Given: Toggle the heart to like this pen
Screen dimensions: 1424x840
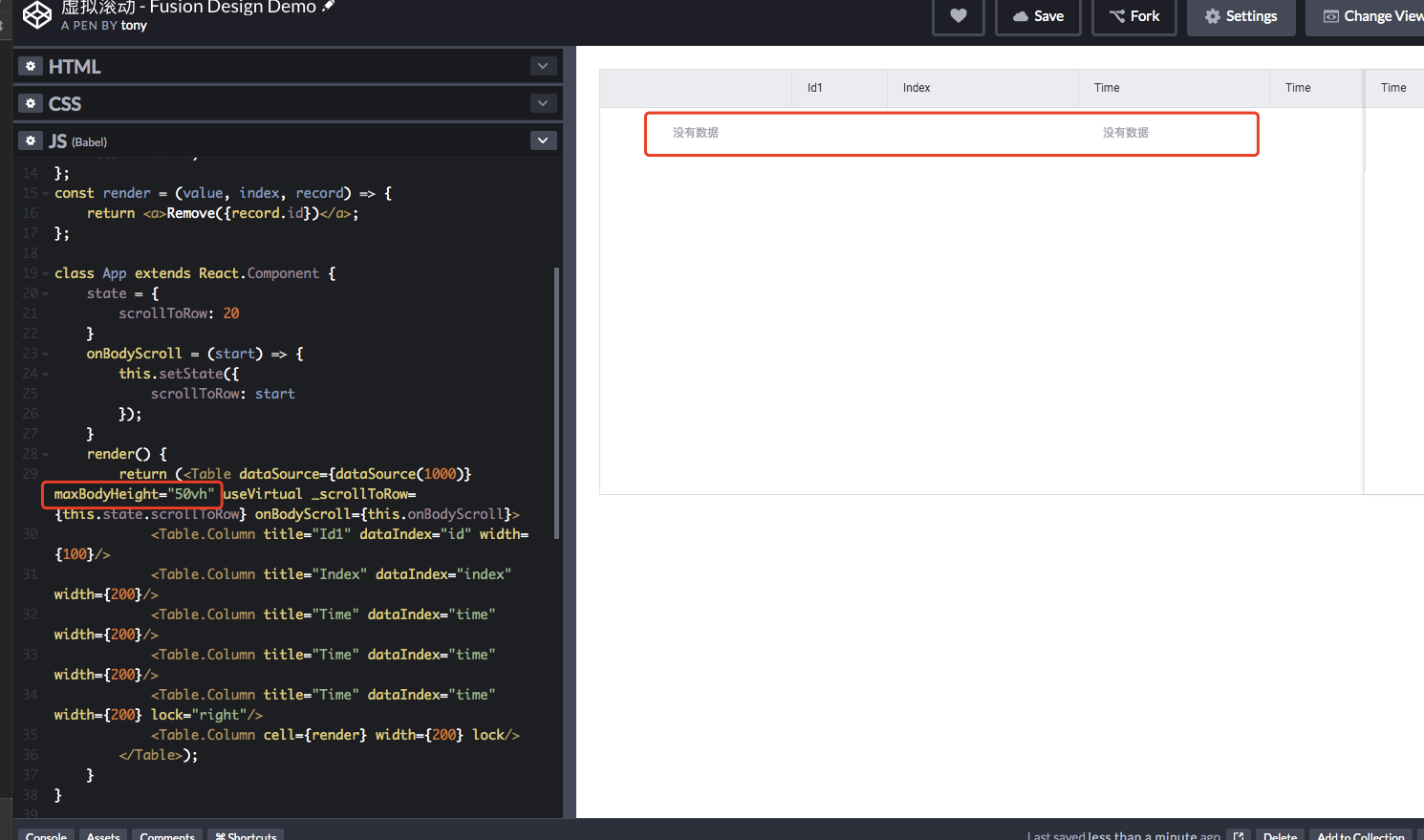Looking at the screenshot, I should 958,15.
